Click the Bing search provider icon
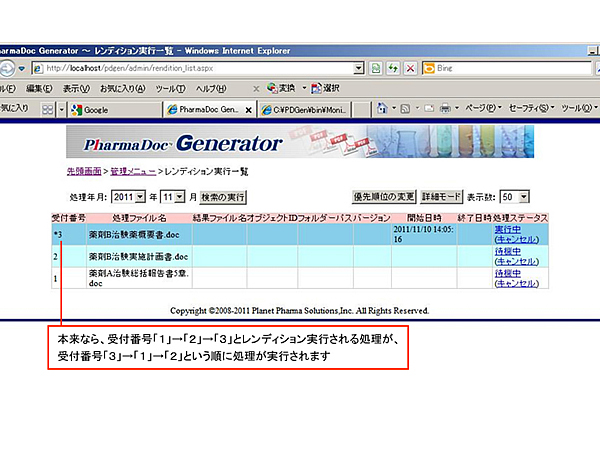This screenshot has height=450, width=600. point(429,68)
